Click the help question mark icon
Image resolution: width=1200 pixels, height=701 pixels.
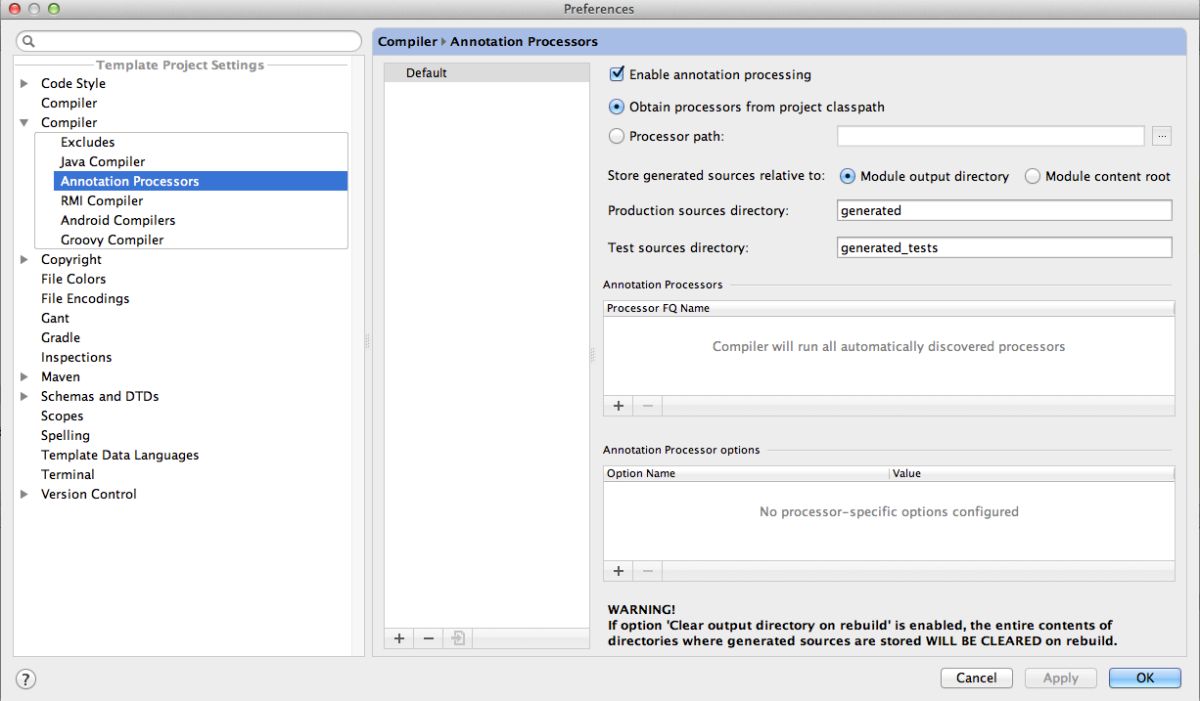(x=26, y=679)
